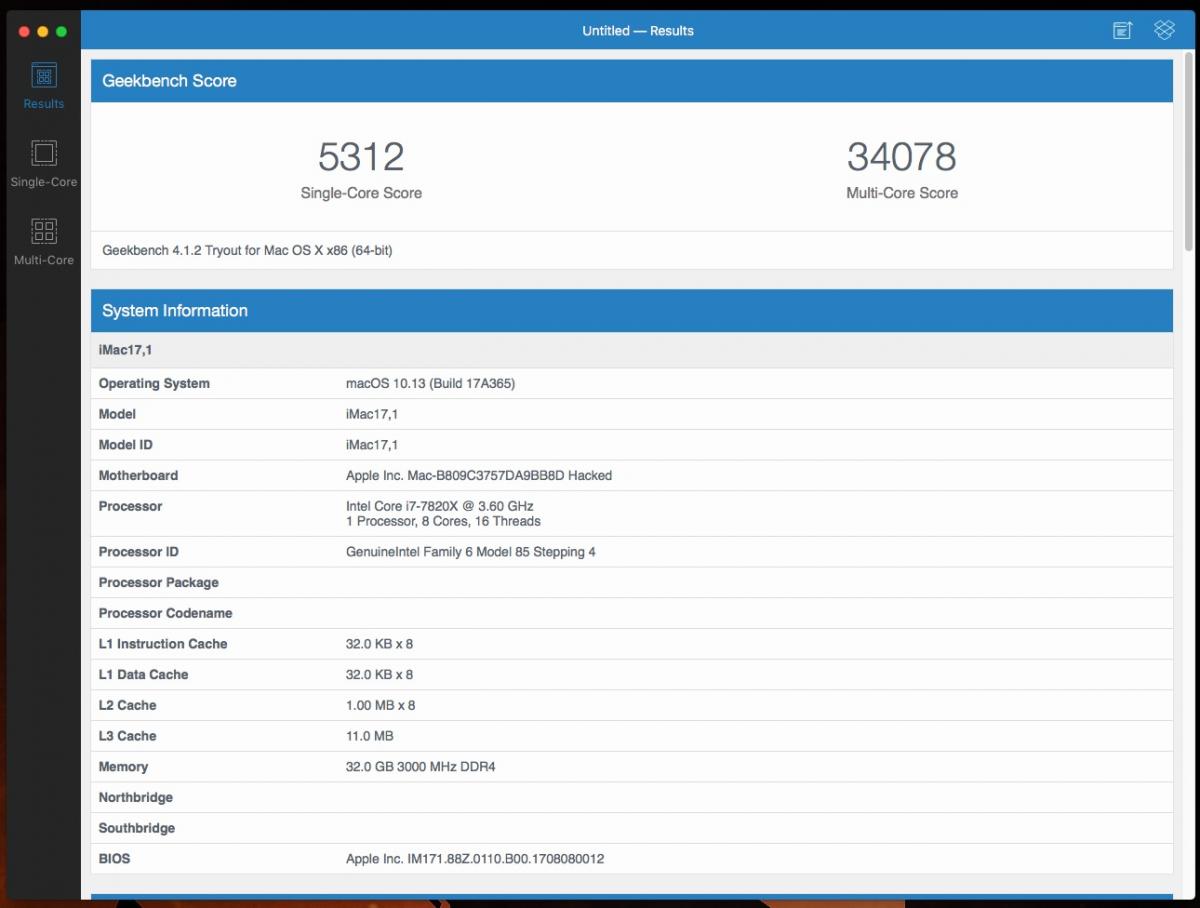Click the Model ID row label
This screenshot has height=908, width=1200.
point(125,445)
